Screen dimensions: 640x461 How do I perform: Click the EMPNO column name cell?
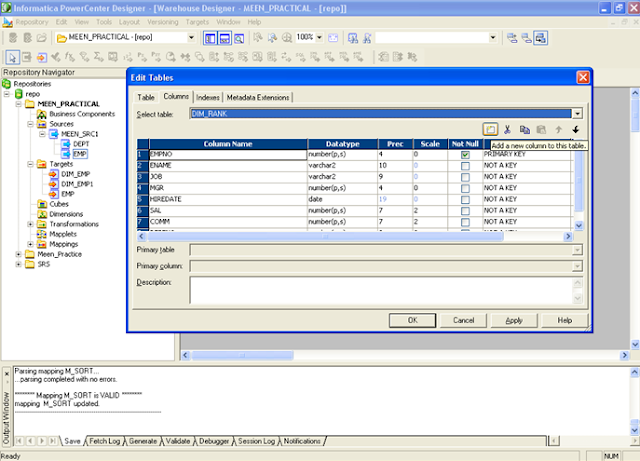228,154
